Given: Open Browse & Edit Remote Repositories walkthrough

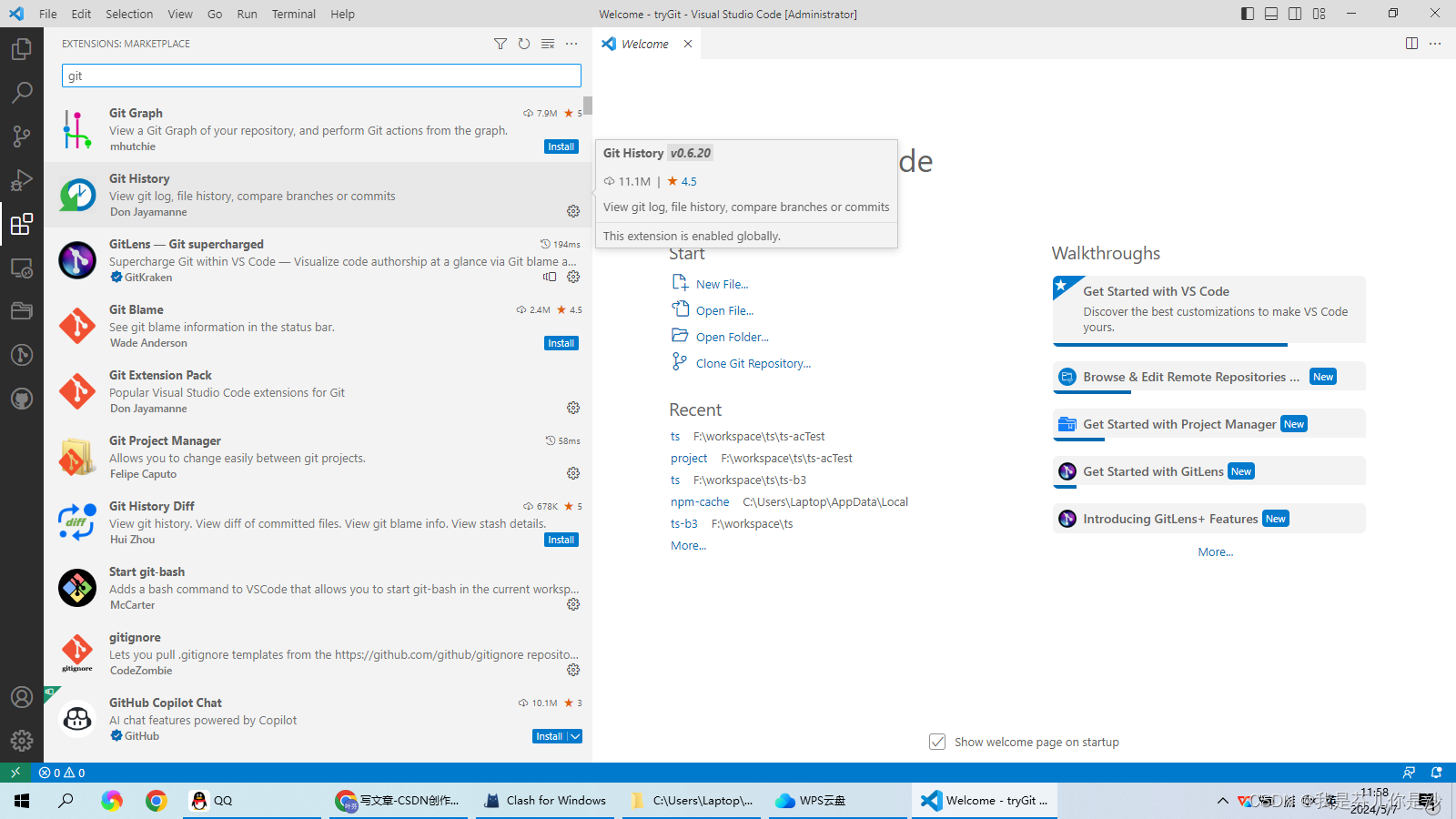Looking at the screenshot, I should point(1209,377).
